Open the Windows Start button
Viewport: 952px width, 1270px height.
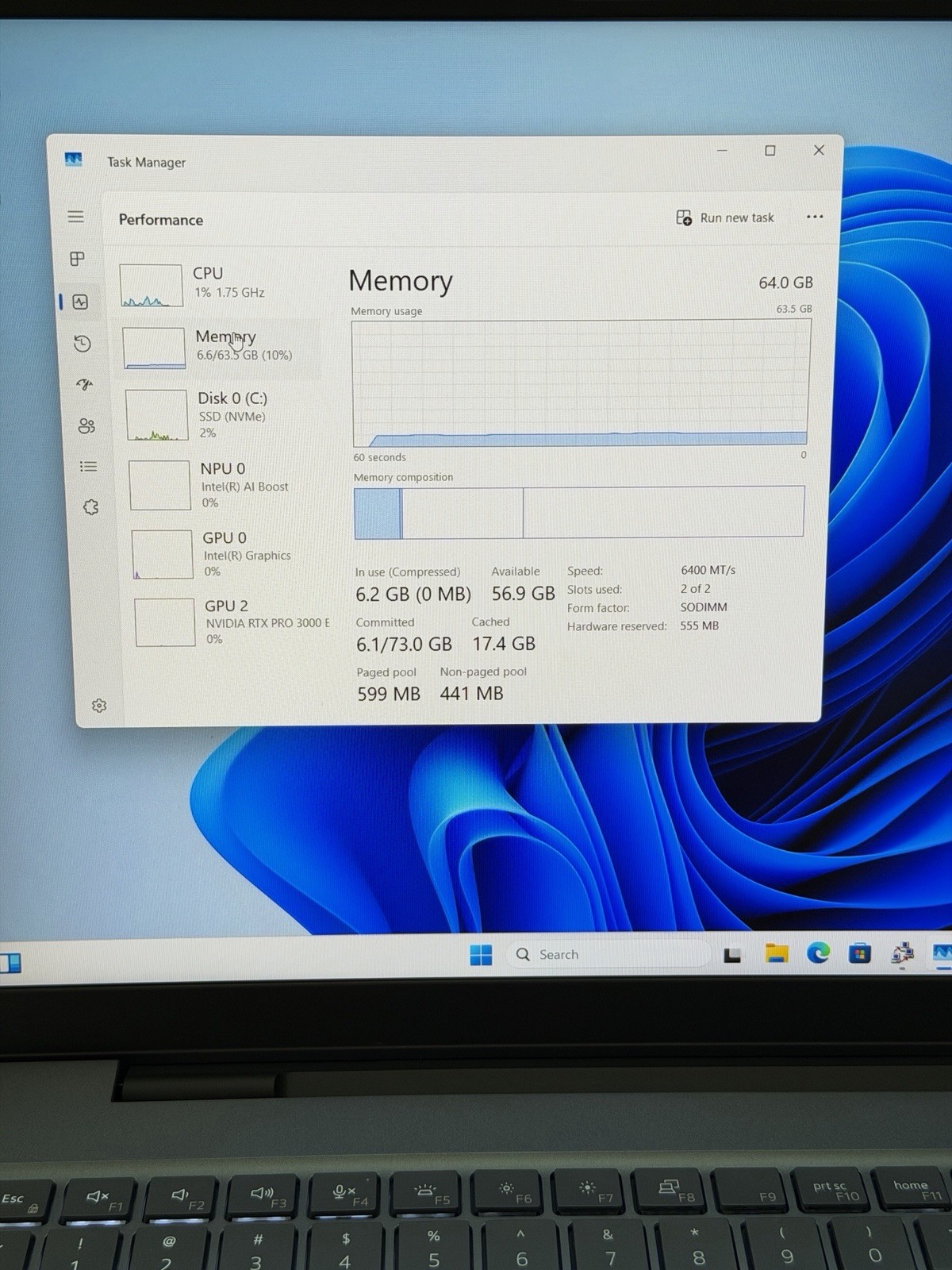click(481, 955)
